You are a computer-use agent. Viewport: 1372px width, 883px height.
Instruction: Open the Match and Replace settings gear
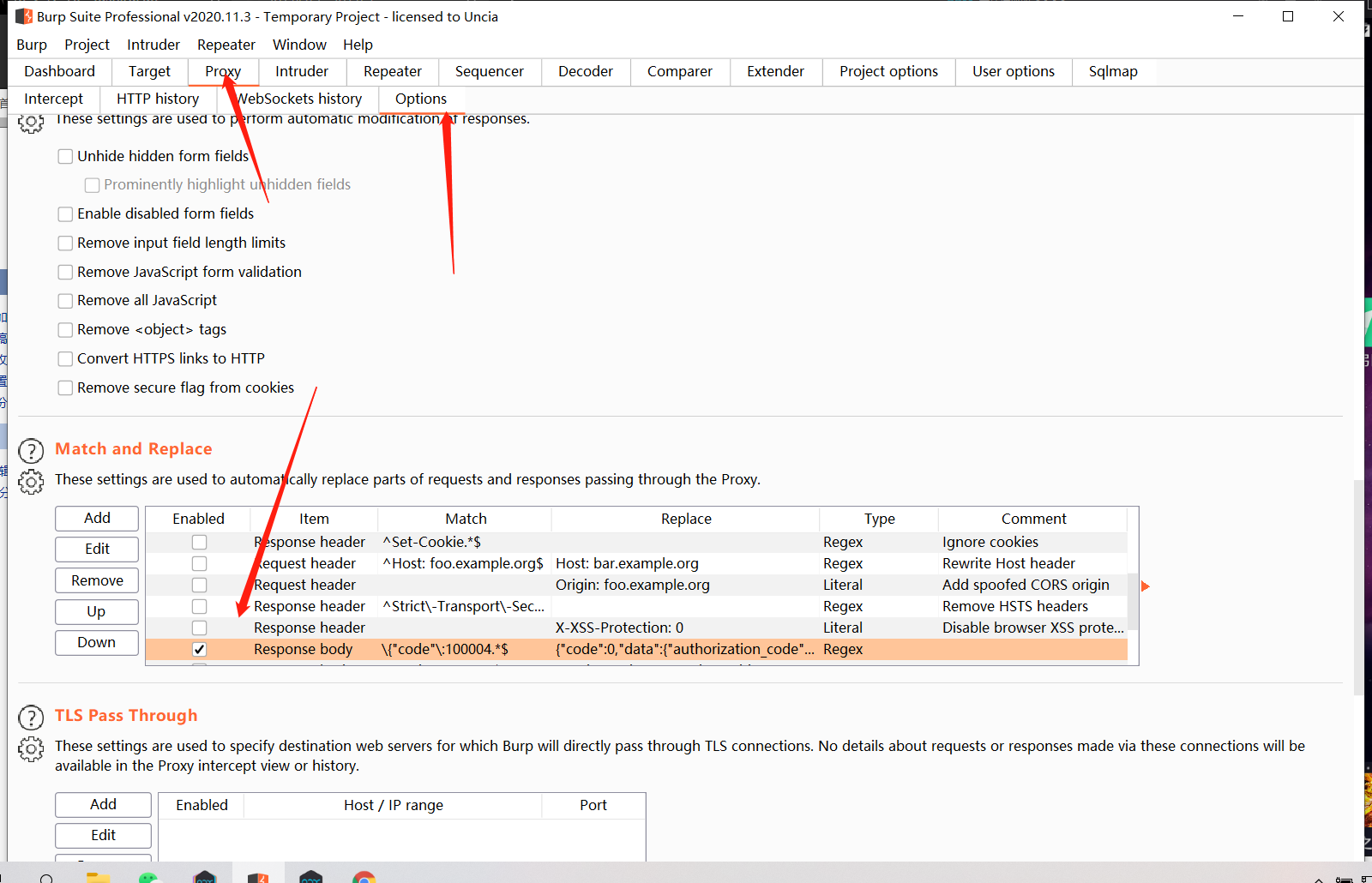31,482
